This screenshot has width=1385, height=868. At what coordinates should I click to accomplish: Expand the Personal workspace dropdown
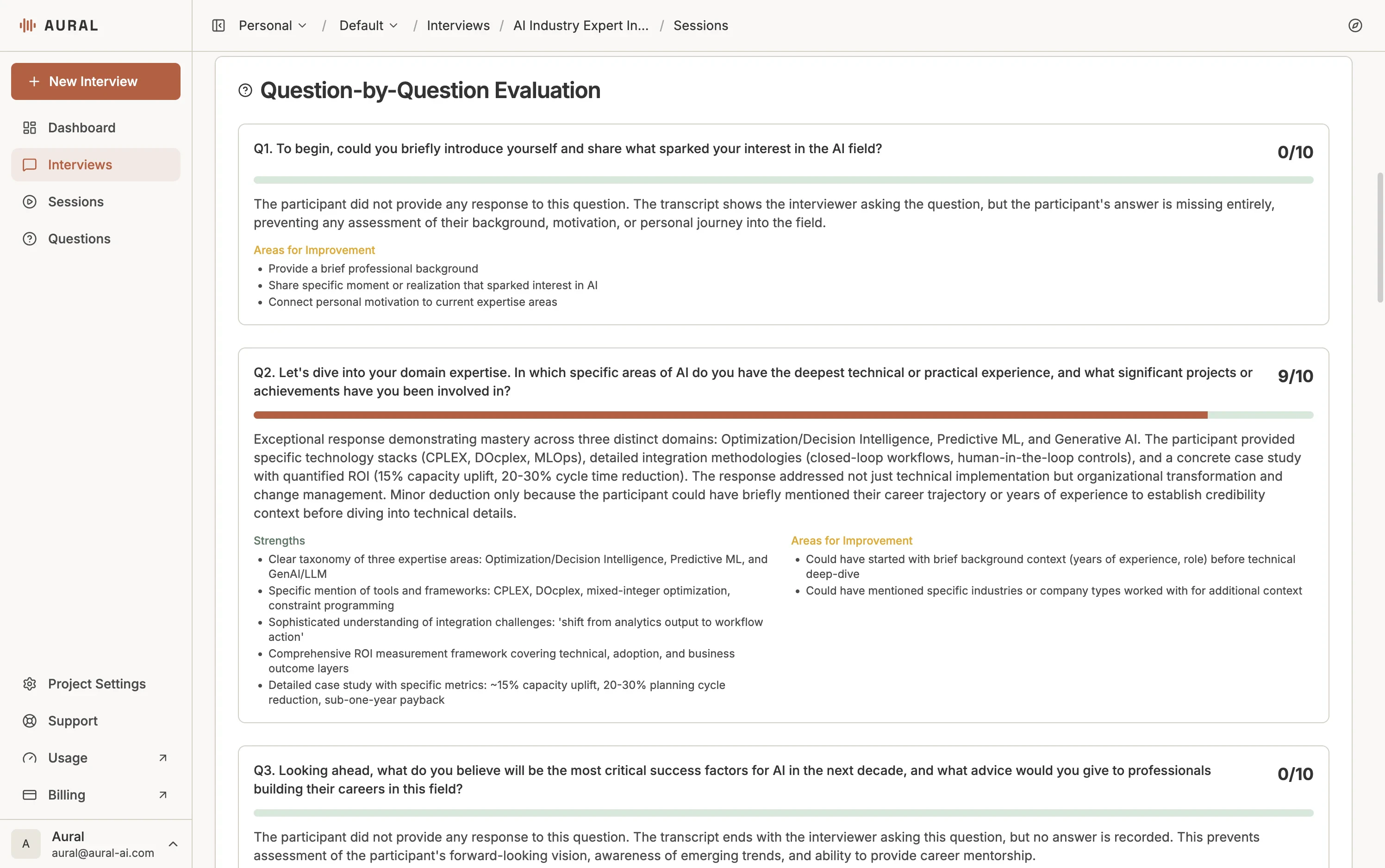[273, 25]
